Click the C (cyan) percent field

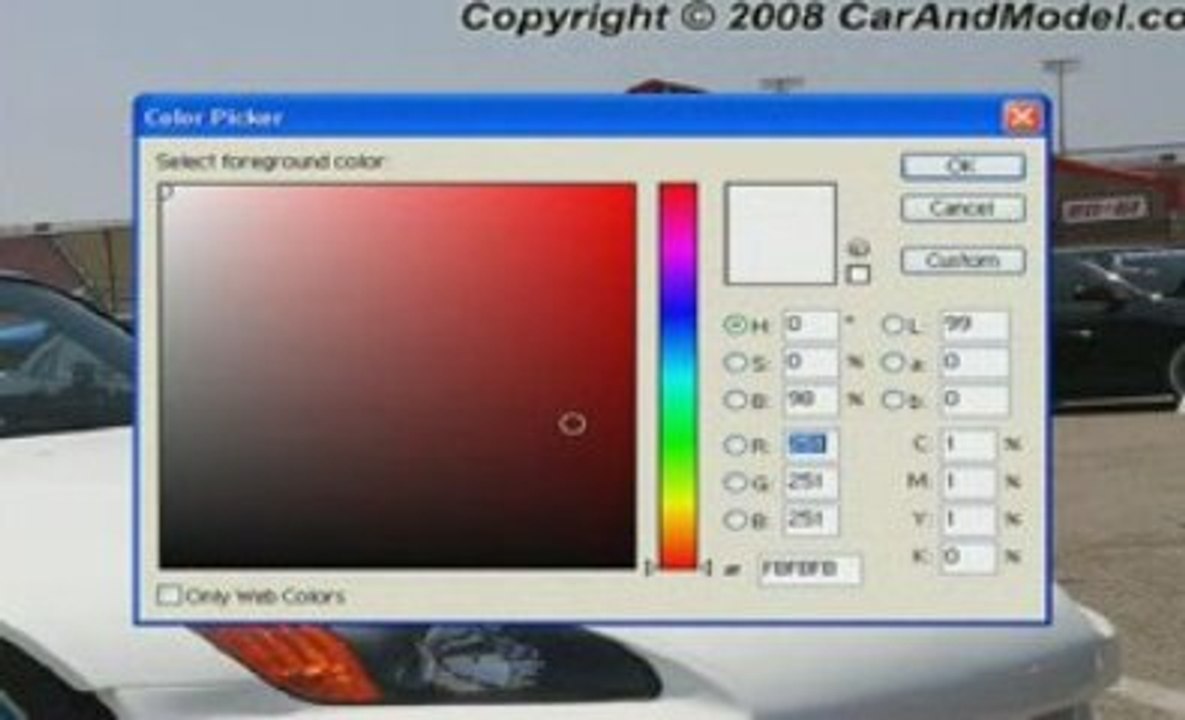pos(969,445)
